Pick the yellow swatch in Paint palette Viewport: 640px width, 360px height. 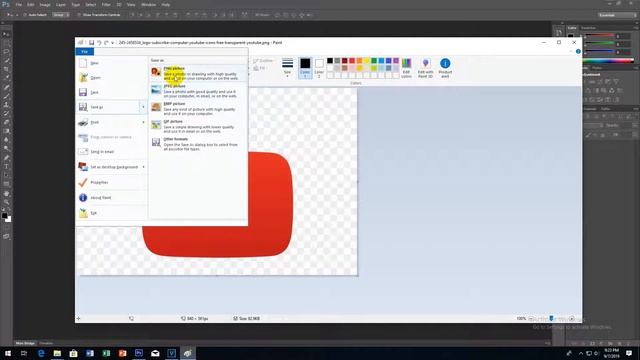tap(367, 61)
